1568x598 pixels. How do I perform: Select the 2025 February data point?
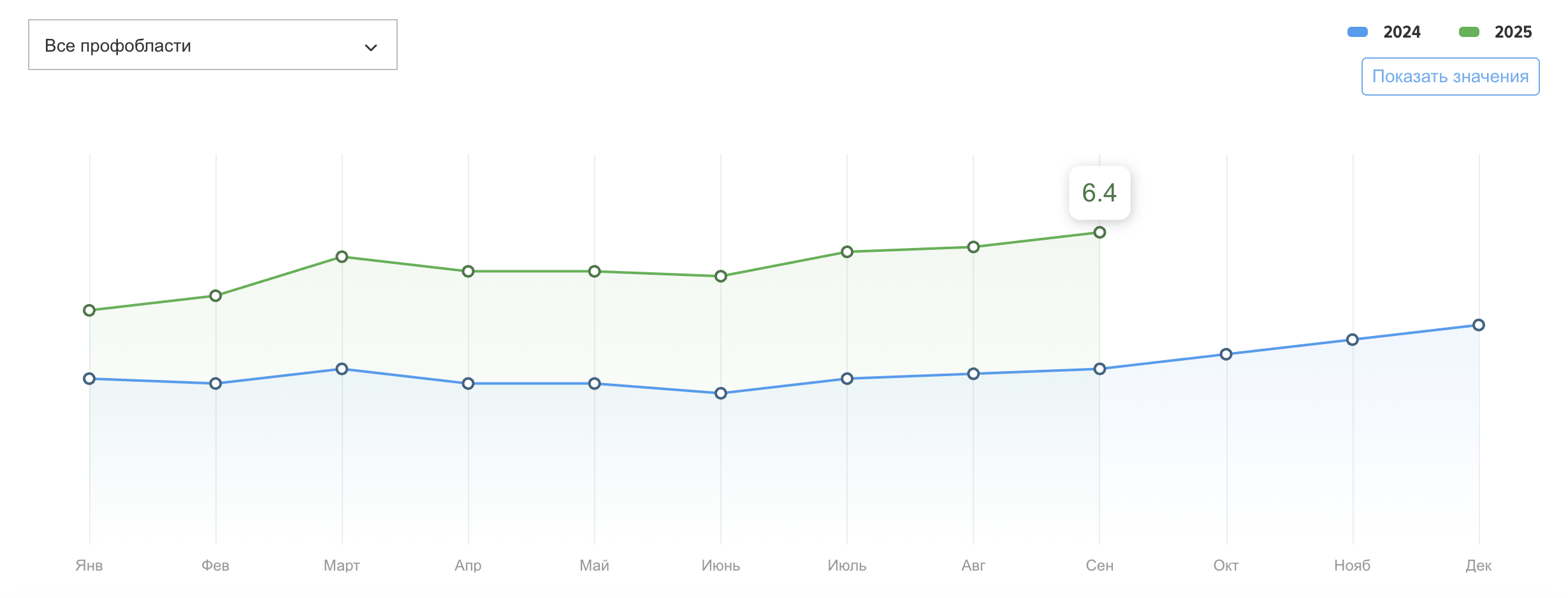215,296
